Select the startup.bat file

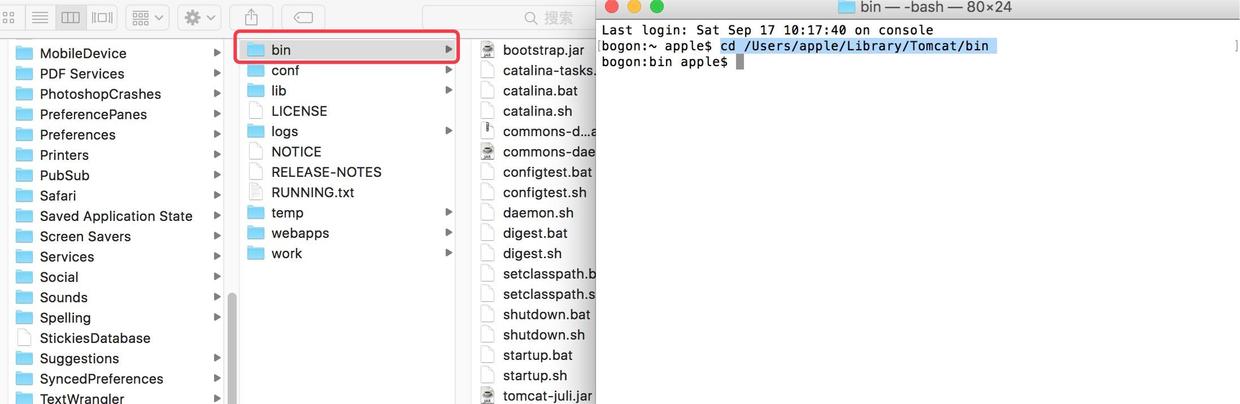(527, 355)
